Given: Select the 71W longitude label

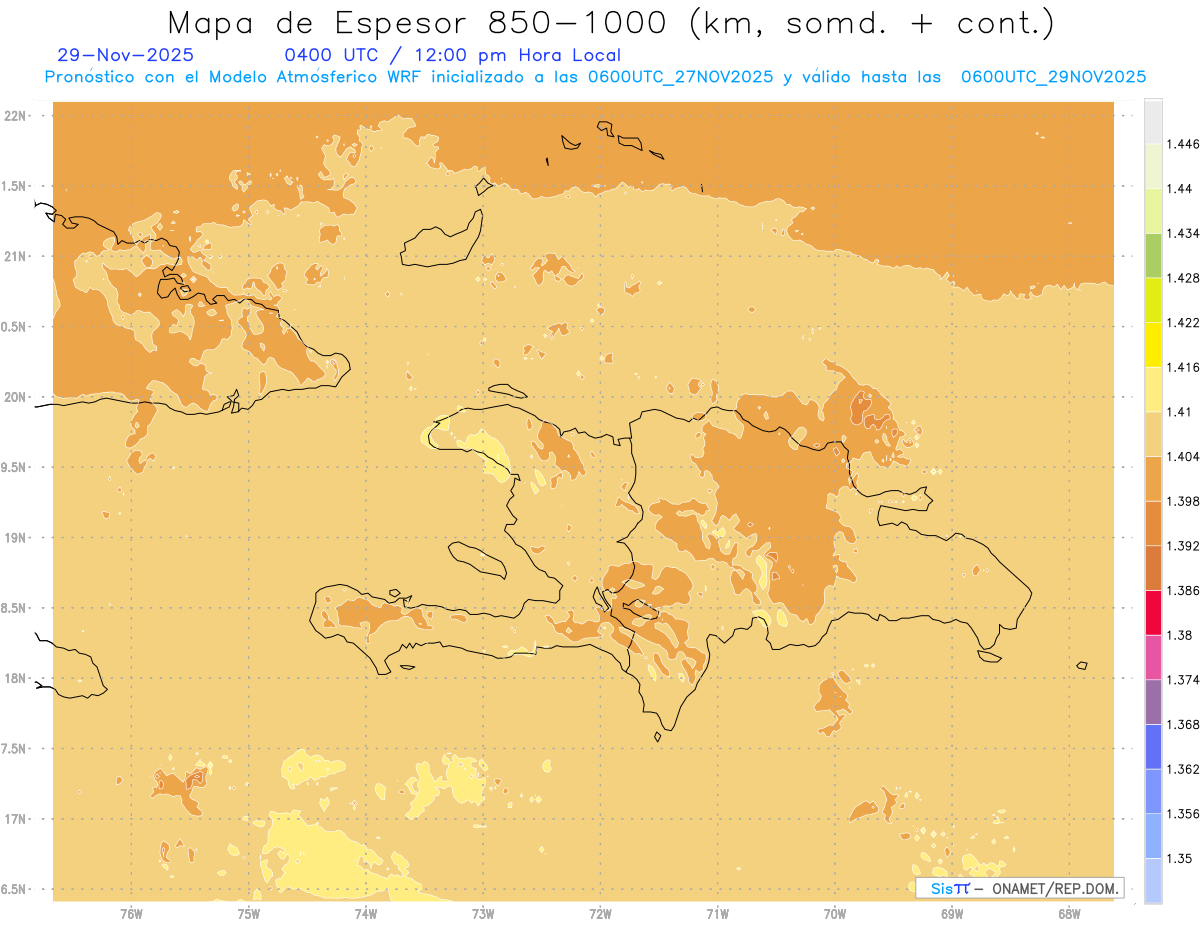Looking at the screenshot, I should click(x=717, y=913).
